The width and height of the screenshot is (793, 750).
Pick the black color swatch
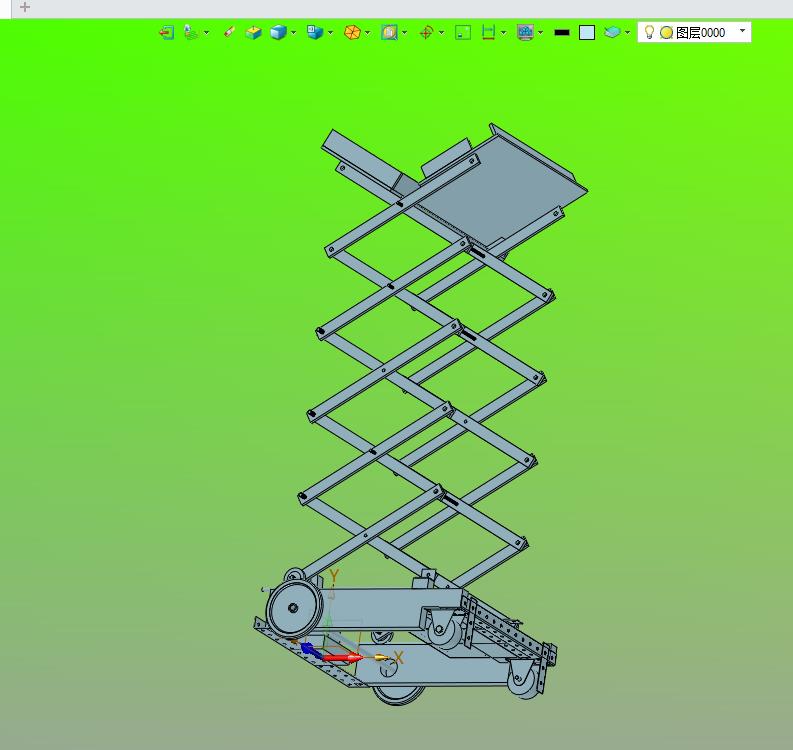[562, 32]
